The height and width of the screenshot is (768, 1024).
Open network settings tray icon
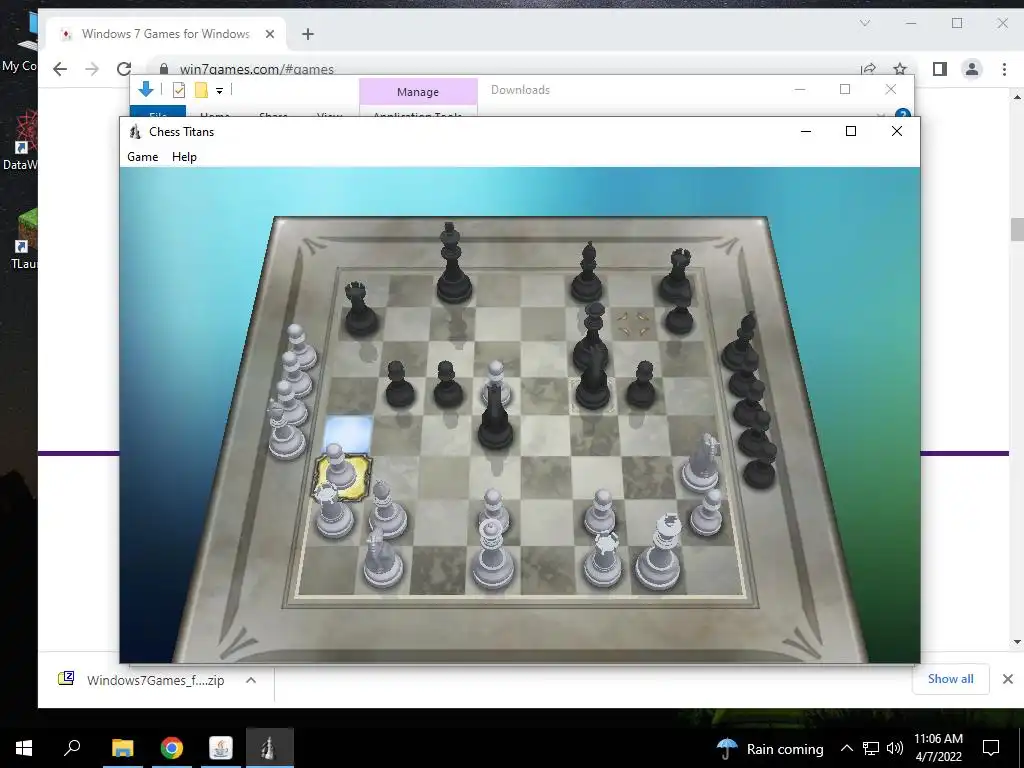point(871,748)
